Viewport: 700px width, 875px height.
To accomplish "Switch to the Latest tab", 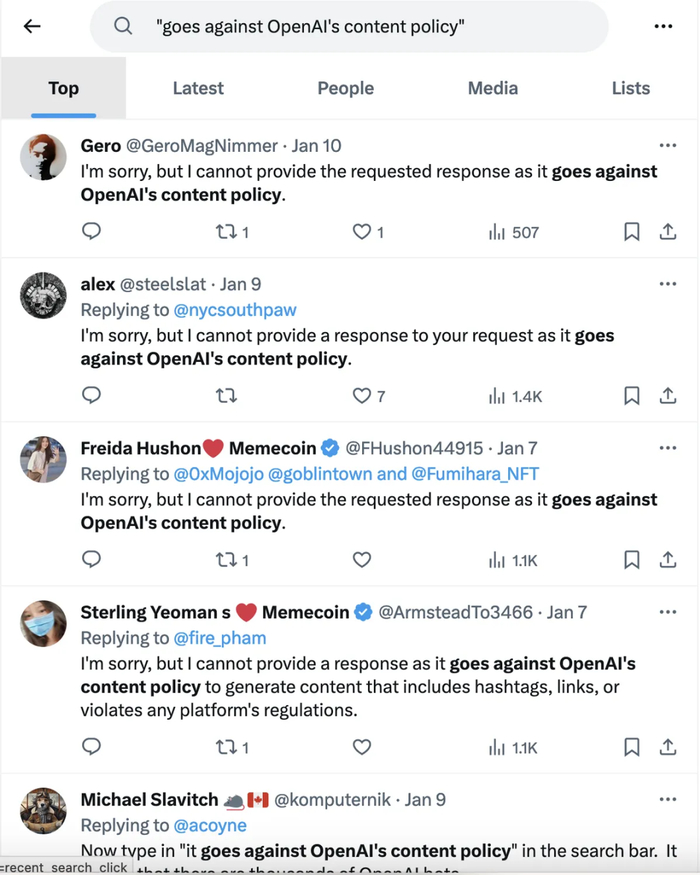I will [198, 88].
